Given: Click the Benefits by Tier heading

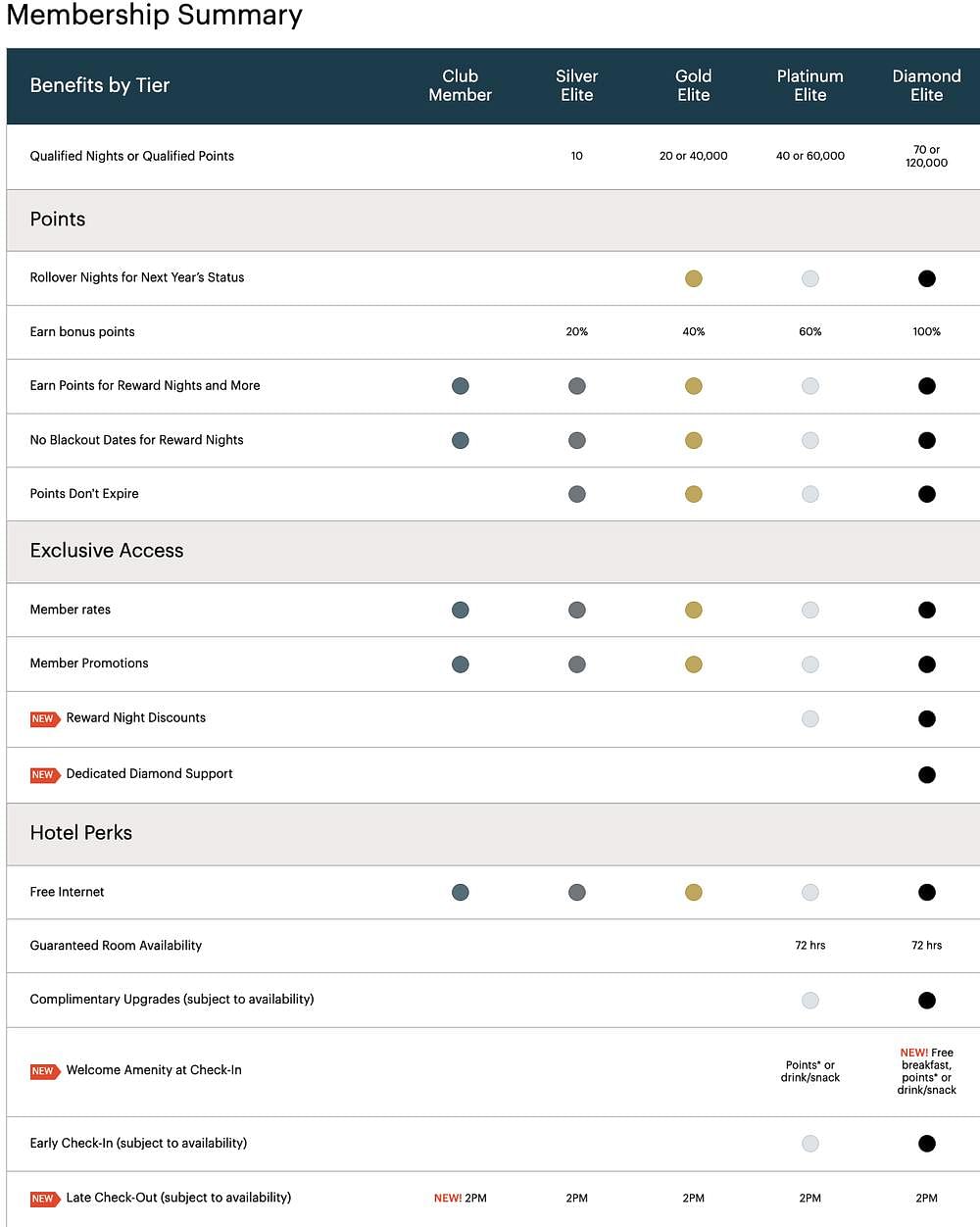Looking at the screenshot, I should (100, 85).
